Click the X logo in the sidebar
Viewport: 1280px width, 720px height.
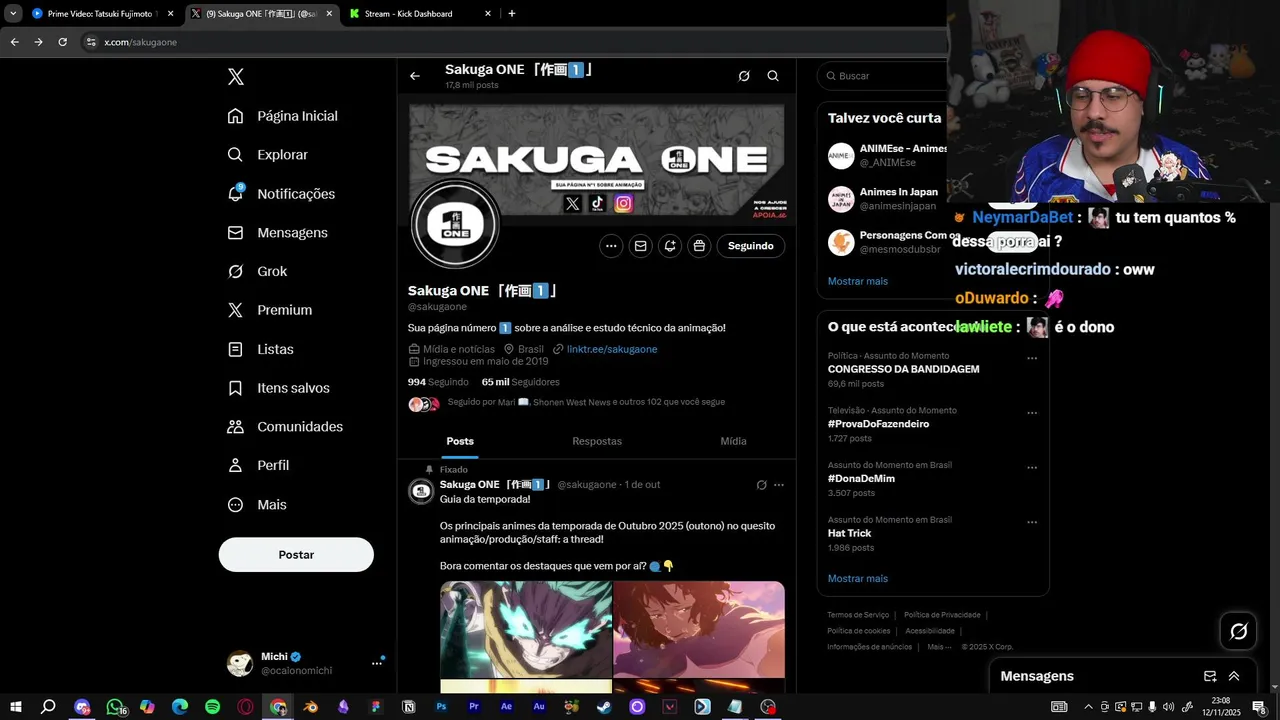(x=236, y=77)
